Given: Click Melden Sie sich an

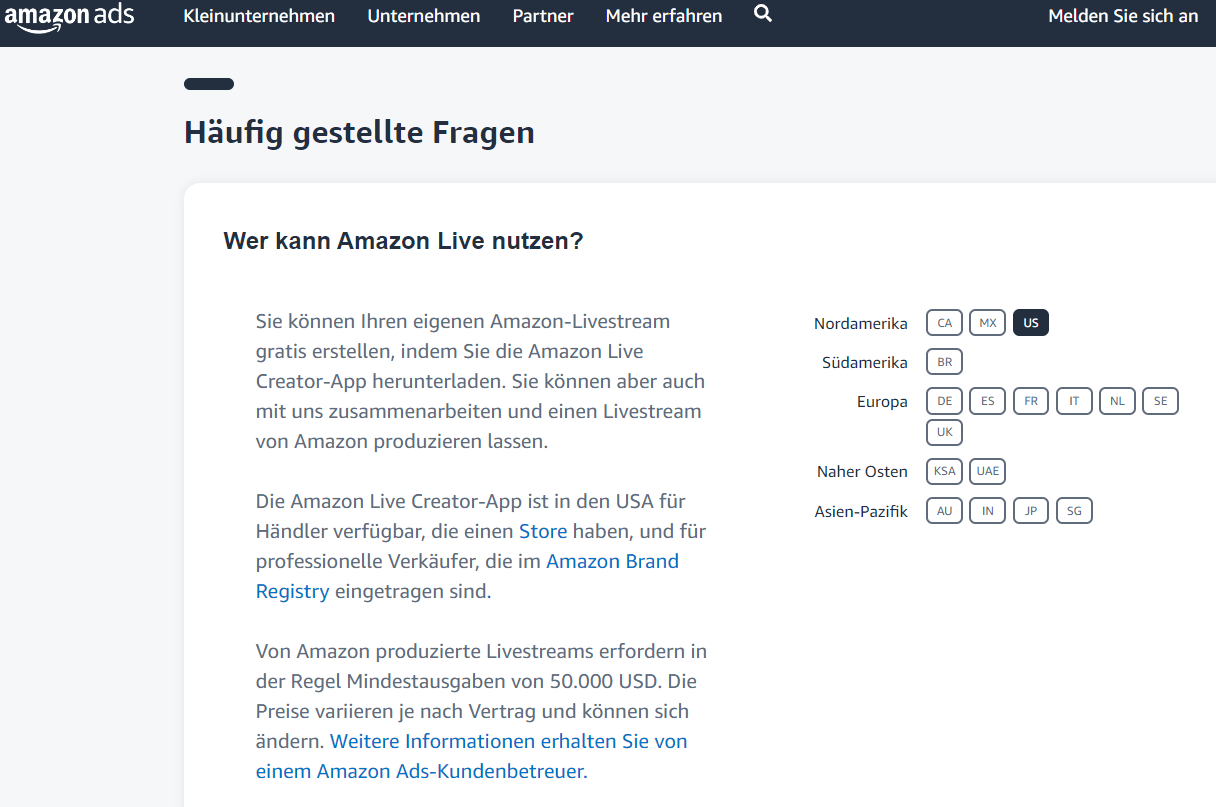Looking at the screenshot, I should (x=1122, y=16).
